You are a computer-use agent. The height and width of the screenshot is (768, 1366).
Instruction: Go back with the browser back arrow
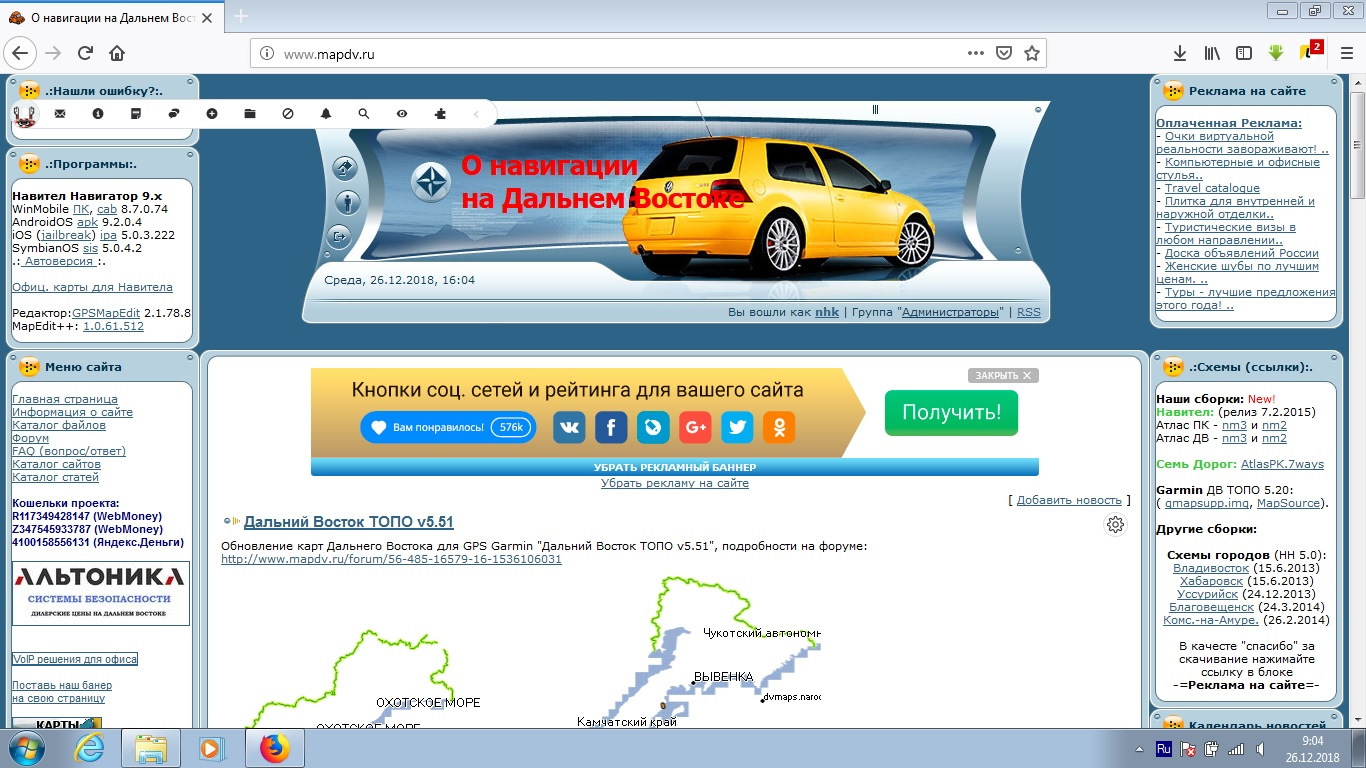tap(21, 53)
